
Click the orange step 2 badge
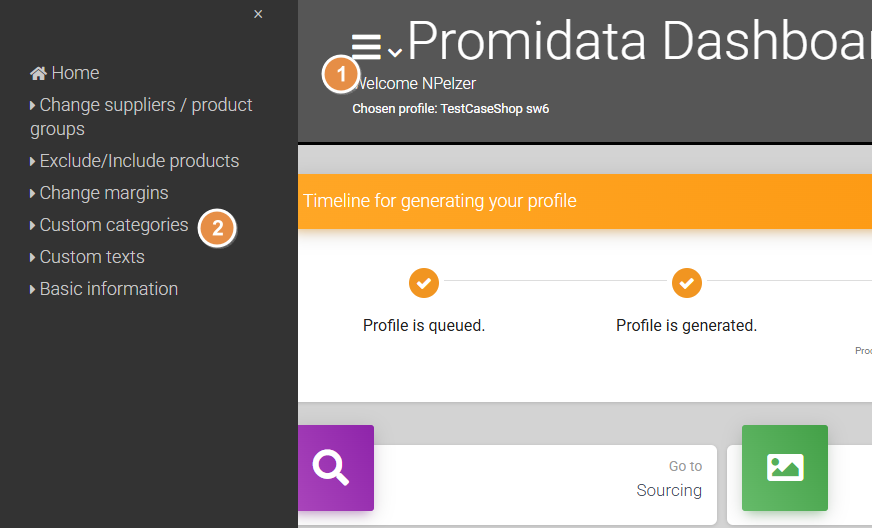click(217, 228)
